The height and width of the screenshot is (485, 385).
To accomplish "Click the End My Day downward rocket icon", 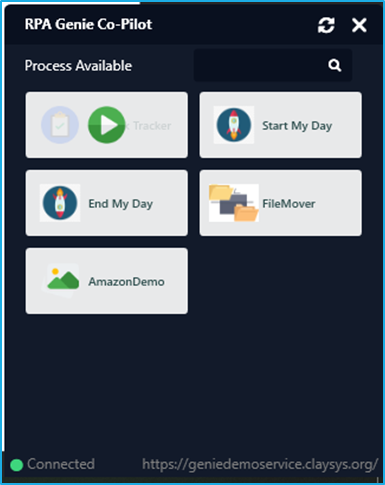I will 60,203.
